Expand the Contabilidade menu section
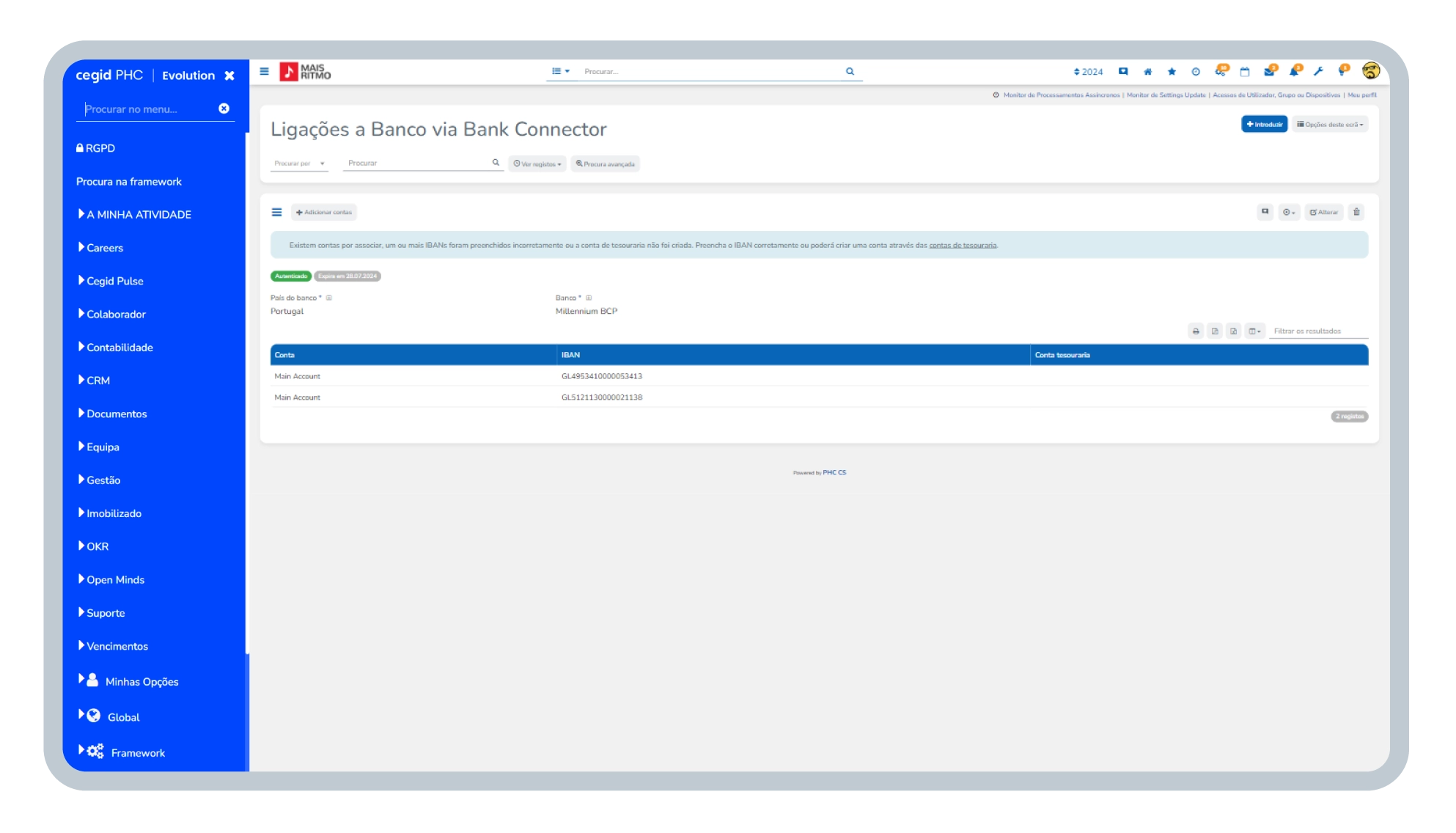Viewport: 1456px width, 833px height. 116,348
